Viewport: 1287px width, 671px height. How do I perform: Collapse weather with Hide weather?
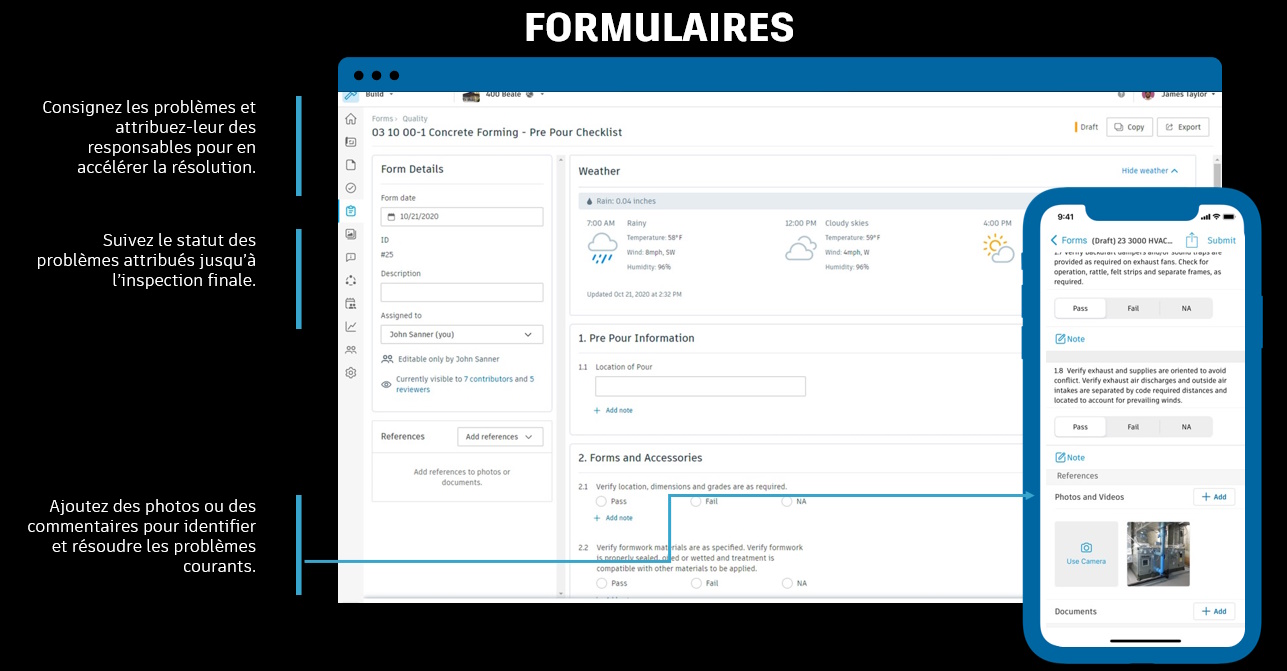[x=1150, y=171]
